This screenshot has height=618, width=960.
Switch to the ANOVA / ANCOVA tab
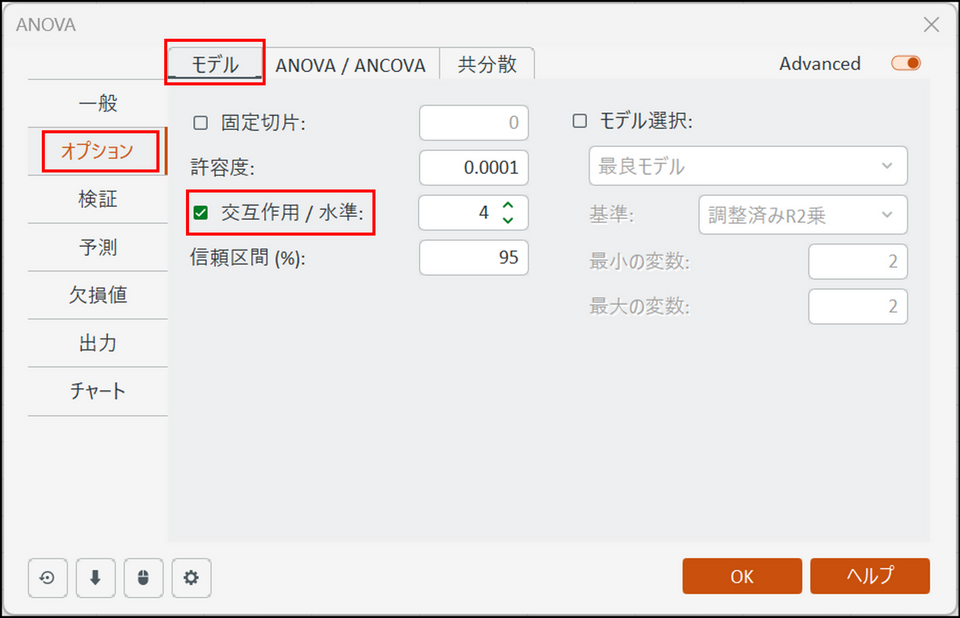coord(350,65)
